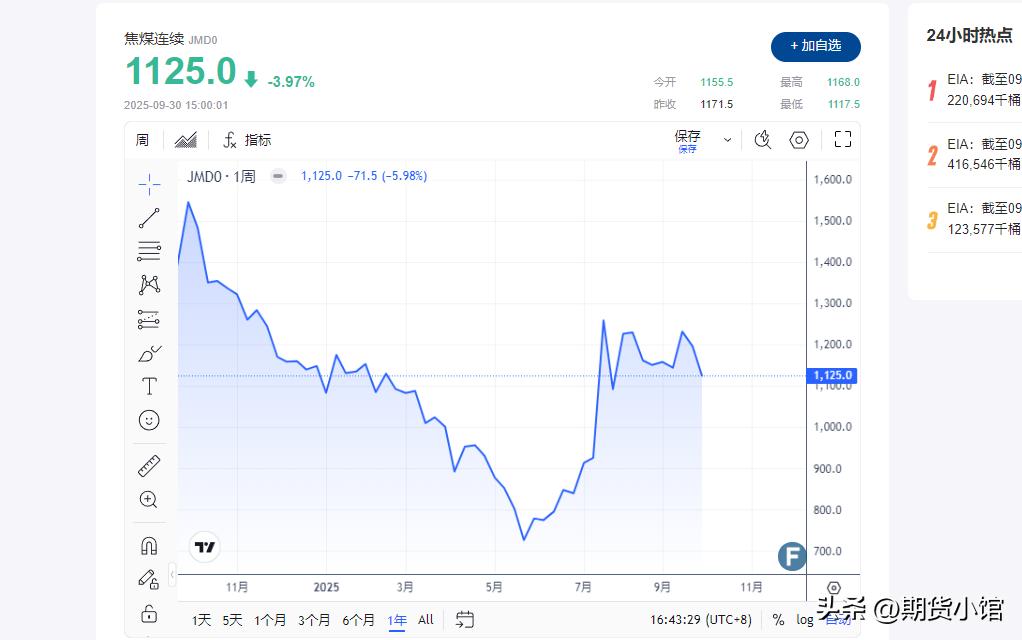1022x640 pixels.
Task: Select the trend line drawing tool
Action: (x=149, y=218)
